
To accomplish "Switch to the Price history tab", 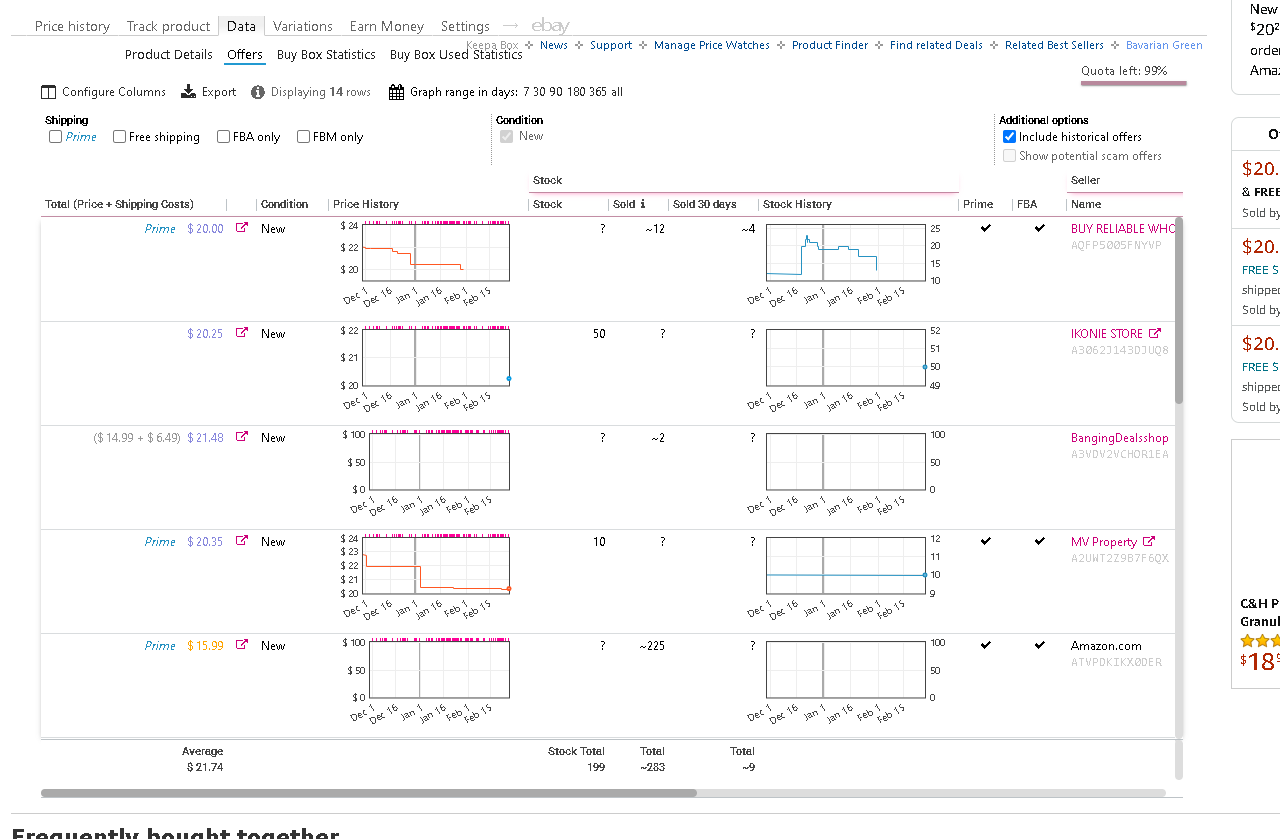I will point(72,26).
